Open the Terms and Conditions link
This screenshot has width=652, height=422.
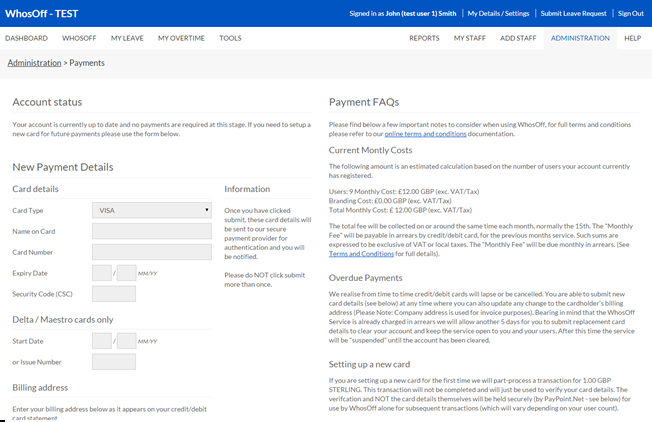pos(361,254)
